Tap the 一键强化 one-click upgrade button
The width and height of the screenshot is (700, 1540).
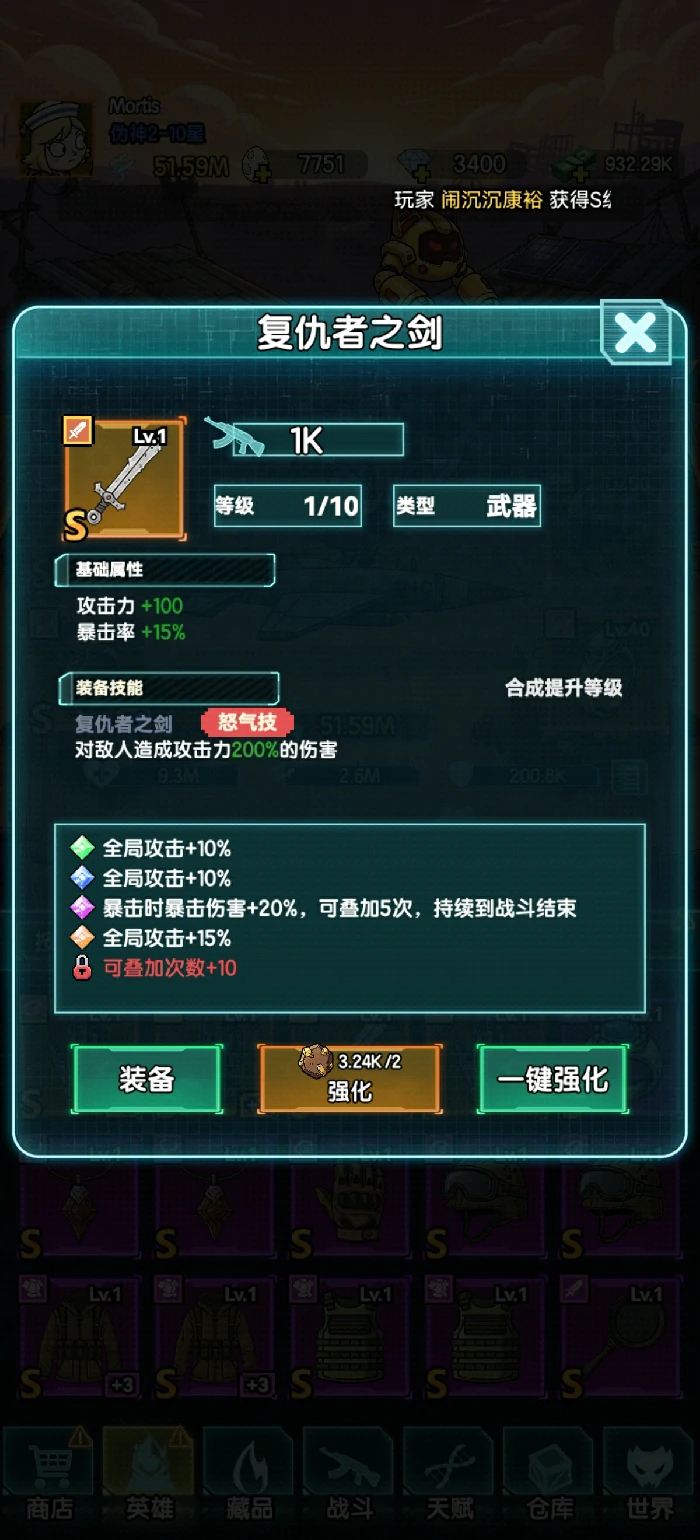553,1079
